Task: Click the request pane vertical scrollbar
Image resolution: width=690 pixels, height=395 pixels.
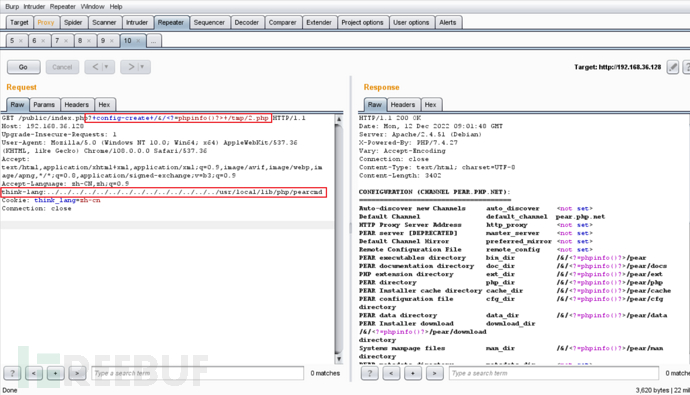Action: coord(339,239)
